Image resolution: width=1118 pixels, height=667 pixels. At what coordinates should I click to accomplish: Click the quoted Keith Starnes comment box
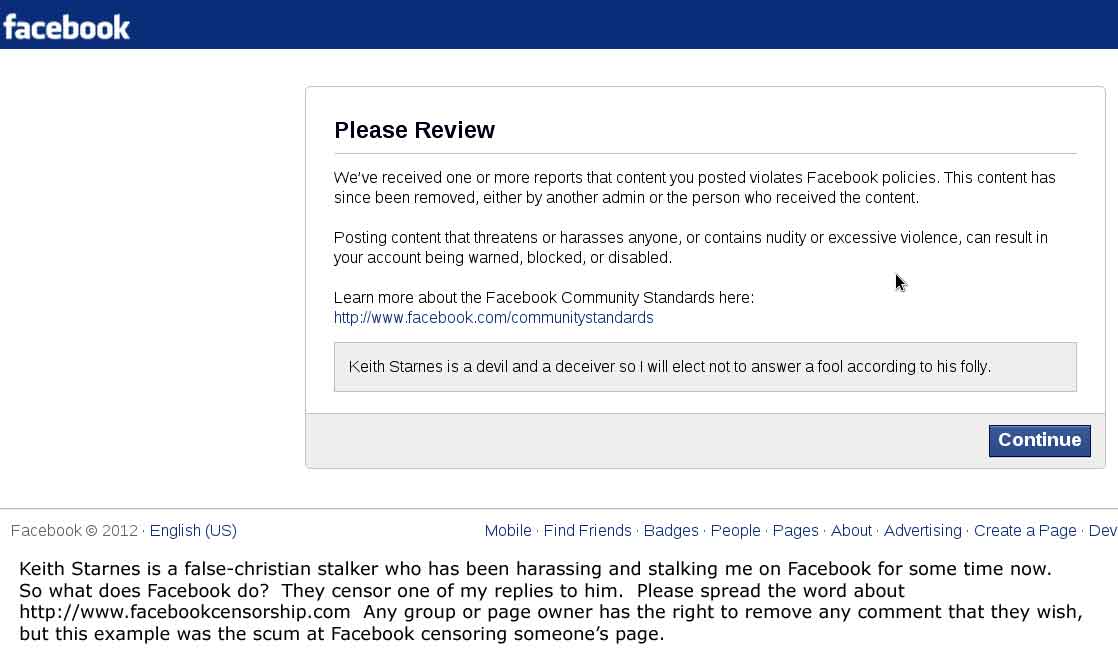pyautogui.click(x=705, y=367)
